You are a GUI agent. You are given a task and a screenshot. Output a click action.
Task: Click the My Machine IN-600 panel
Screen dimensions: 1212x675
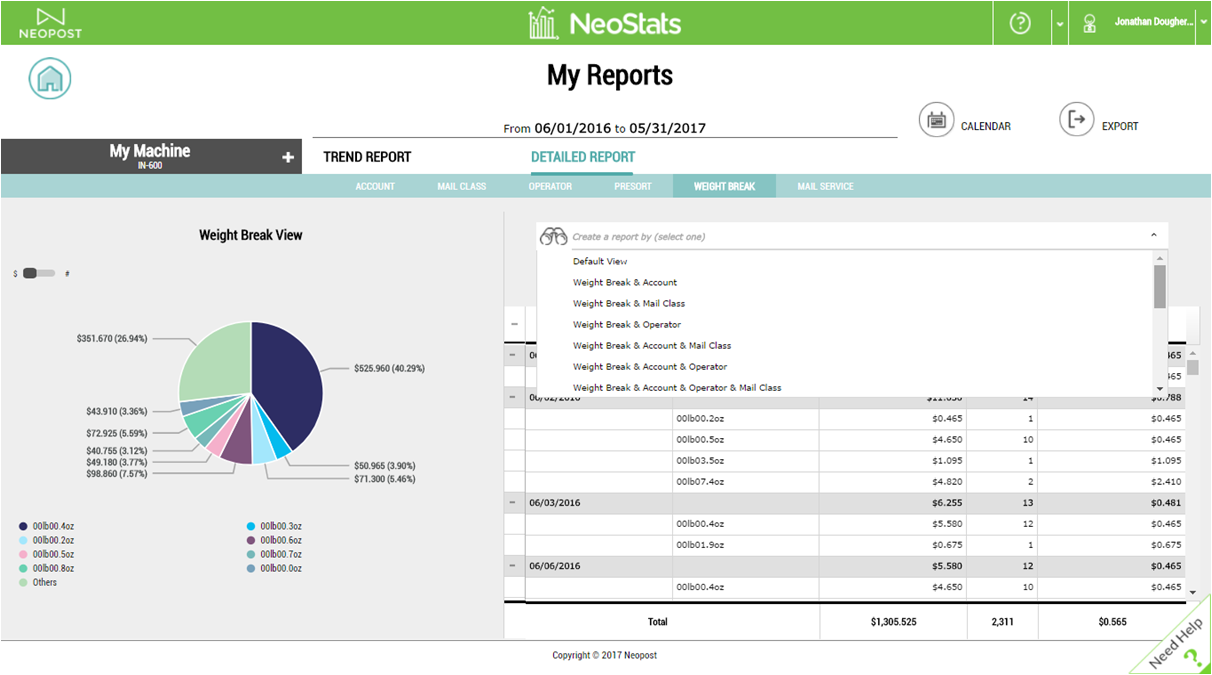[x=150, y=156]
